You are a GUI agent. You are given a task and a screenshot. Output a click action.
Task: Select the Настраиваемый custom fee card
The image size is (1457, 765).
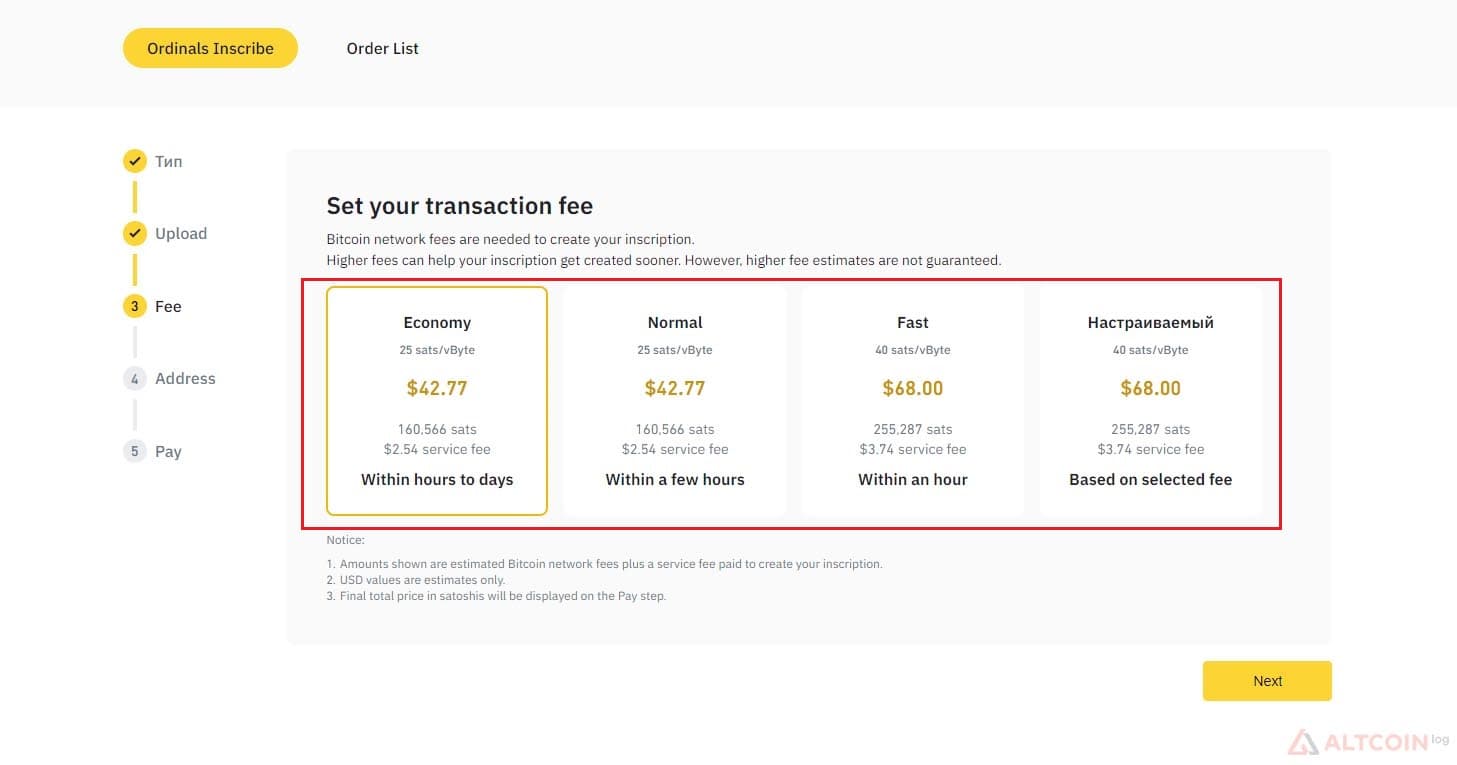(1151, 401)
